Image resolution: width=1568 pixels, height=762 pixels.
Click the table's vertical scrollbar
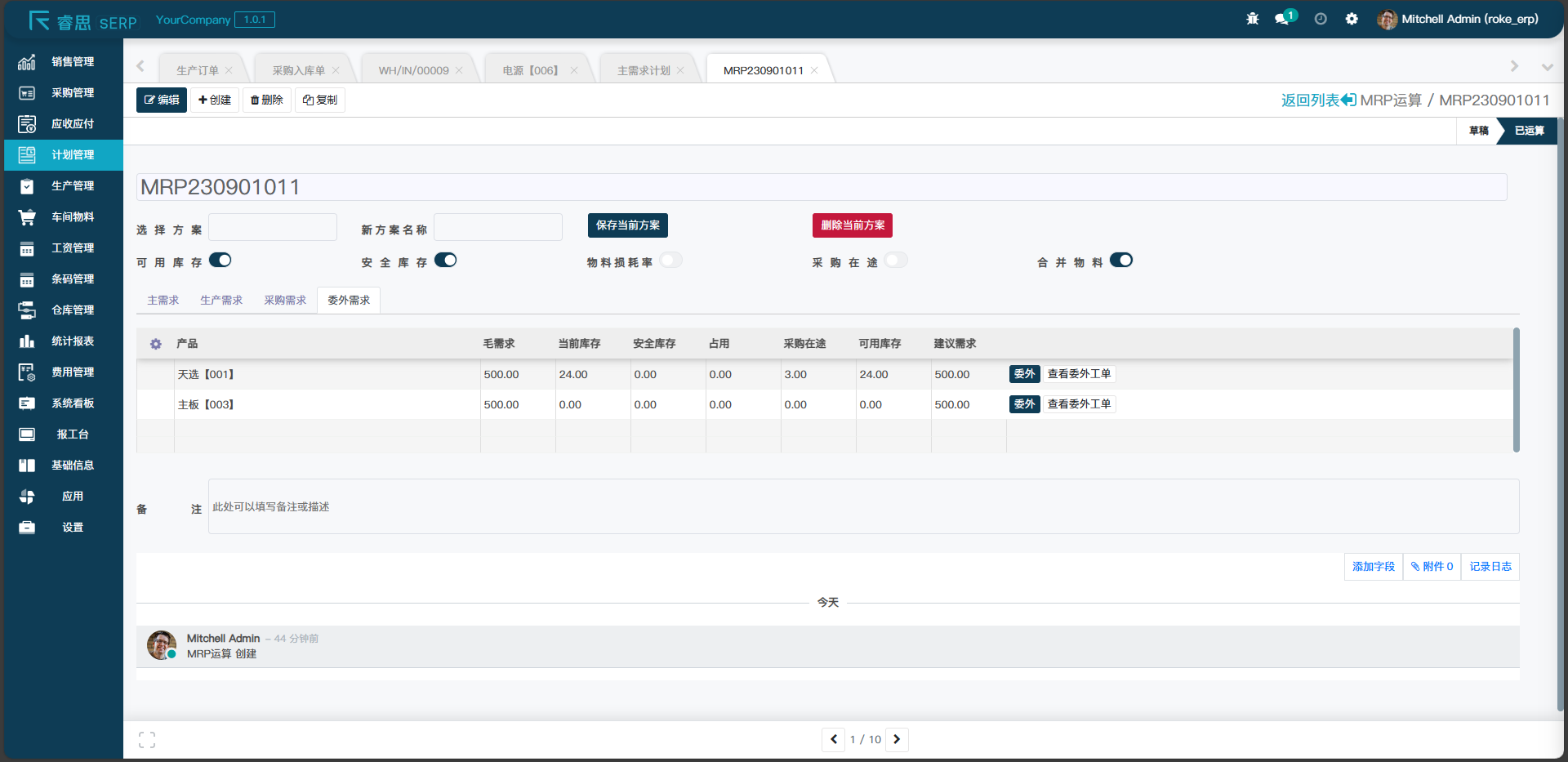coord(1516,390)
